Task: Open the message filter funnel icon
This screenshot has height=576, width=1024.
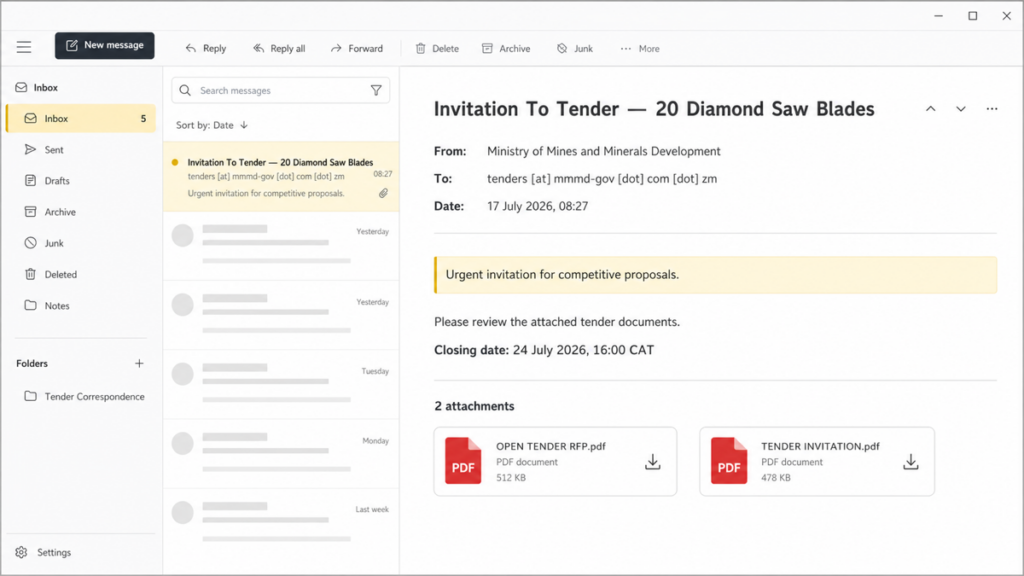Action: click(x=376, y=90)
